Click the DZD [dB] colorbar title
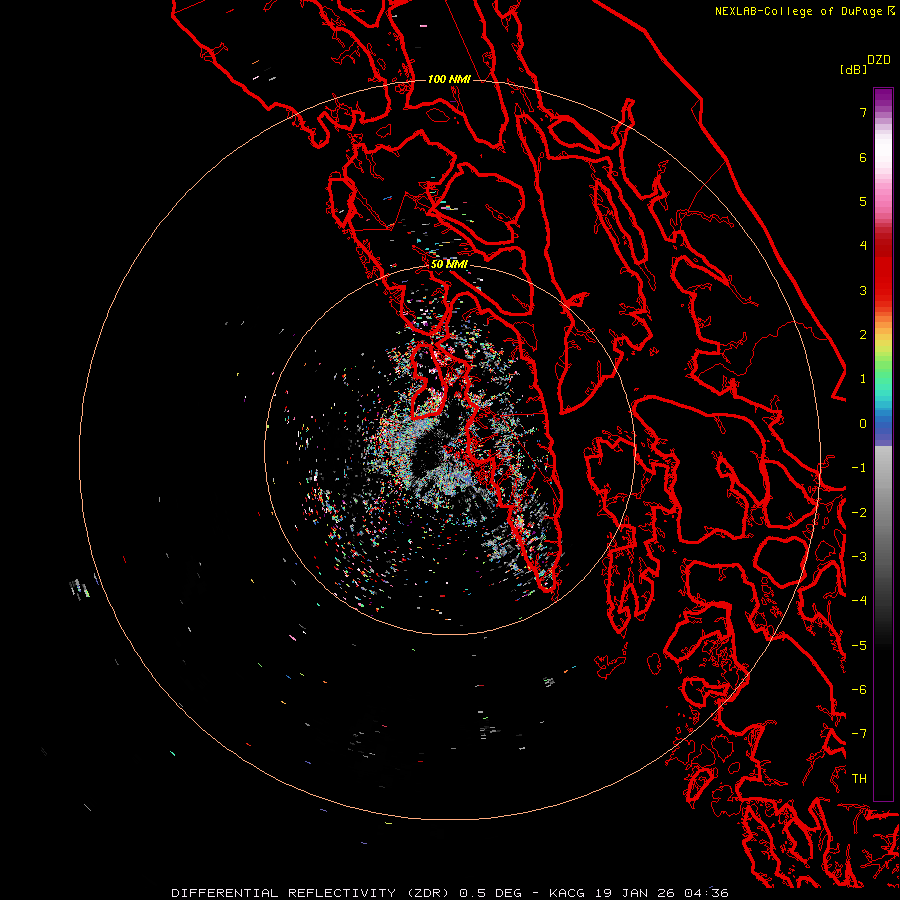 [x=865, y=64]
